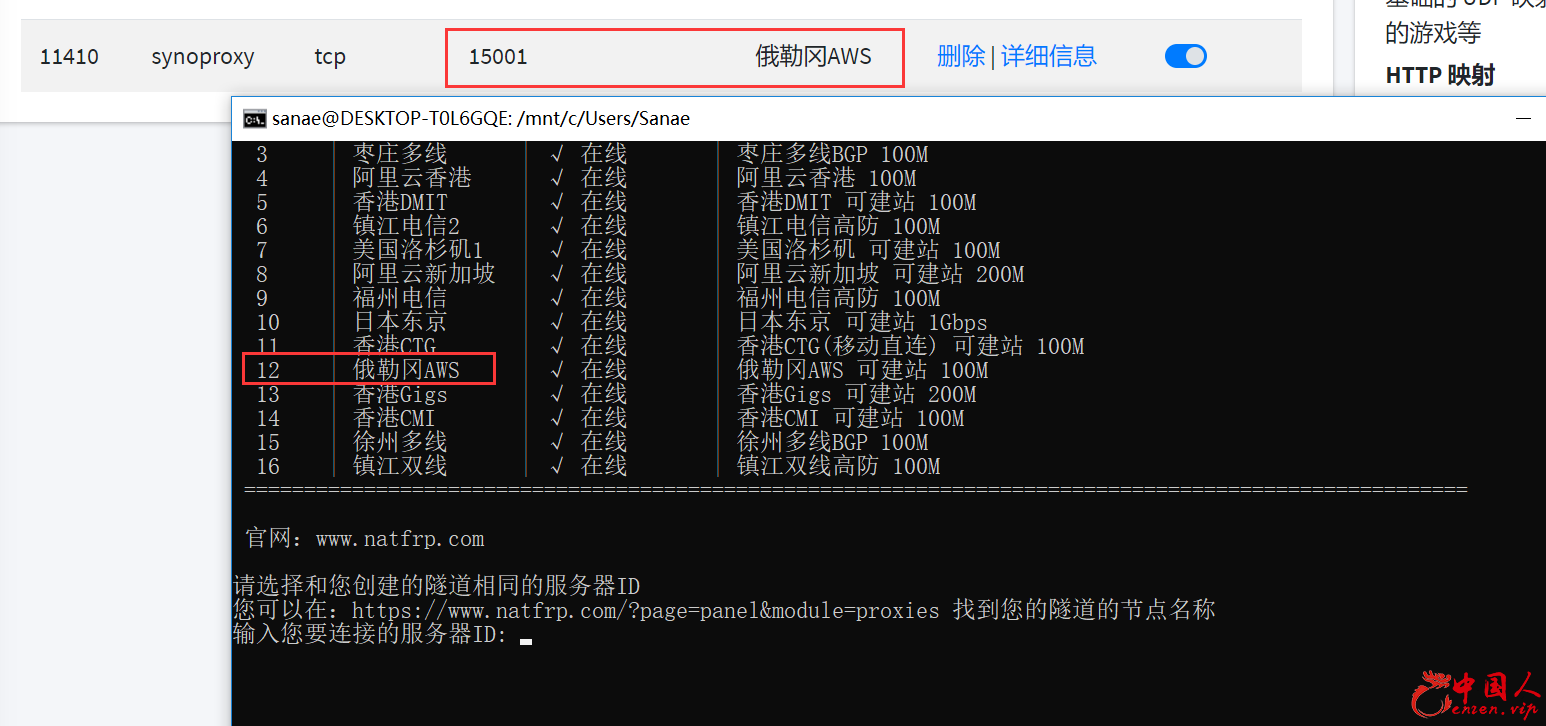Click the terminal window icon in title bar
Viewport: 1546px width, 726px height.
(x=254, y=119)
